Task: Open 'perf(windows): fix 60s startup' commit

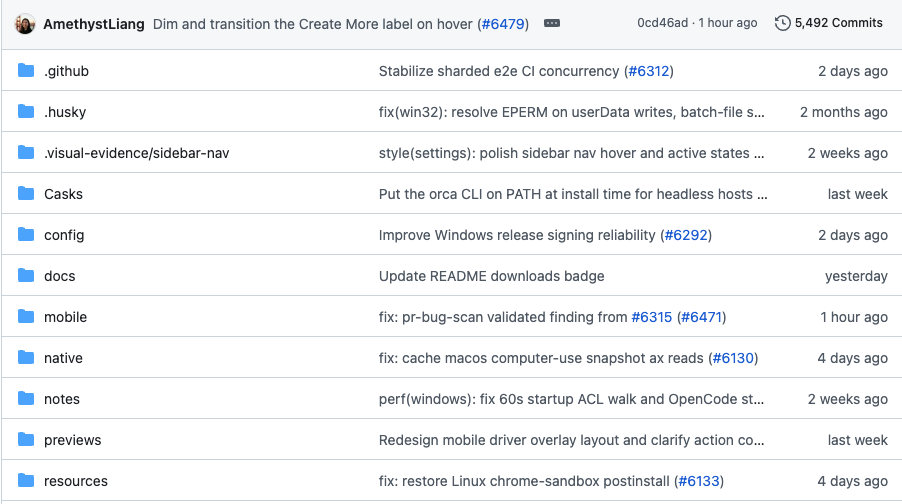Action: [x=572, y=399]
